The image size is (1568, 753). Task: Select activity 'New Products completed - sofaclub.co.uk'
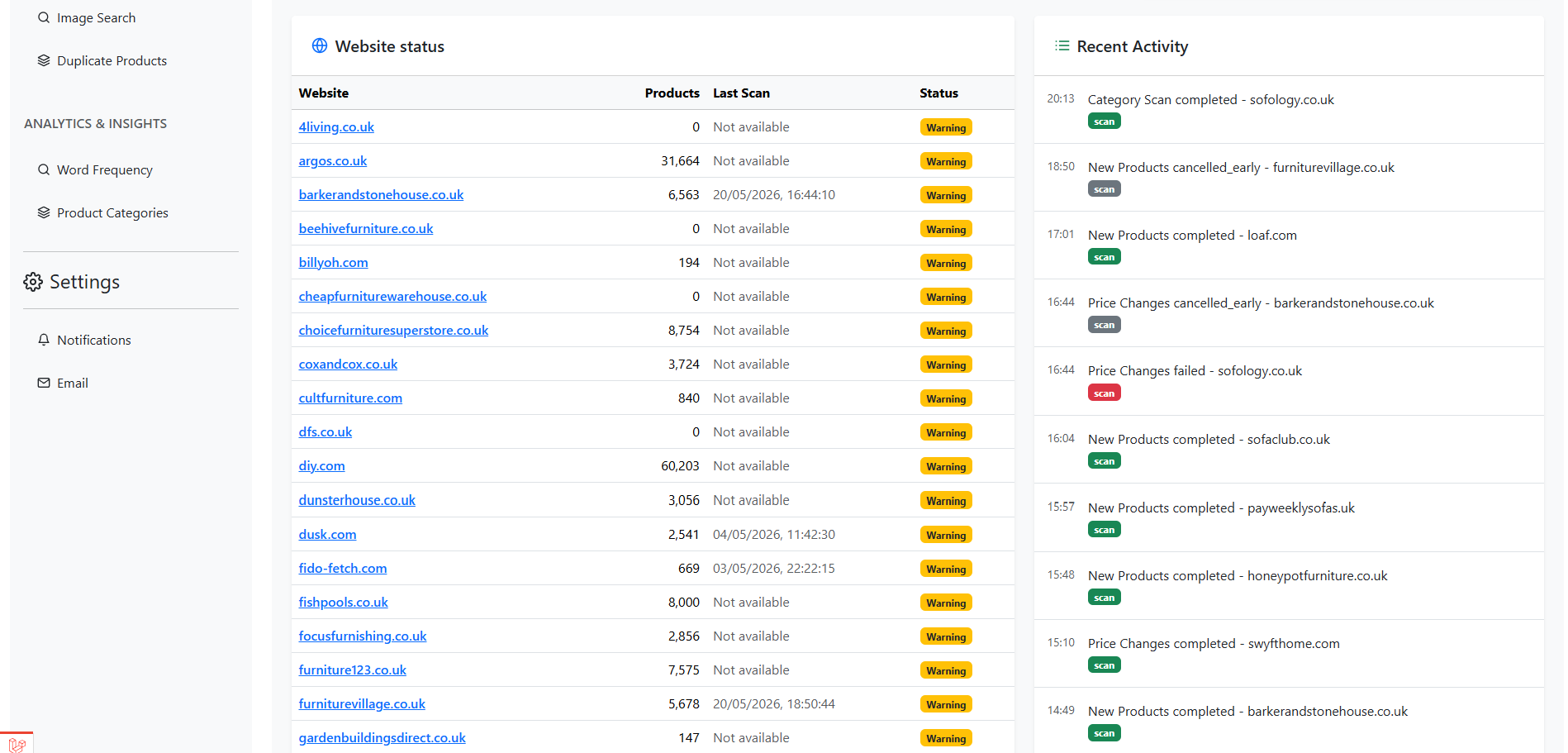click(1209, 439)
